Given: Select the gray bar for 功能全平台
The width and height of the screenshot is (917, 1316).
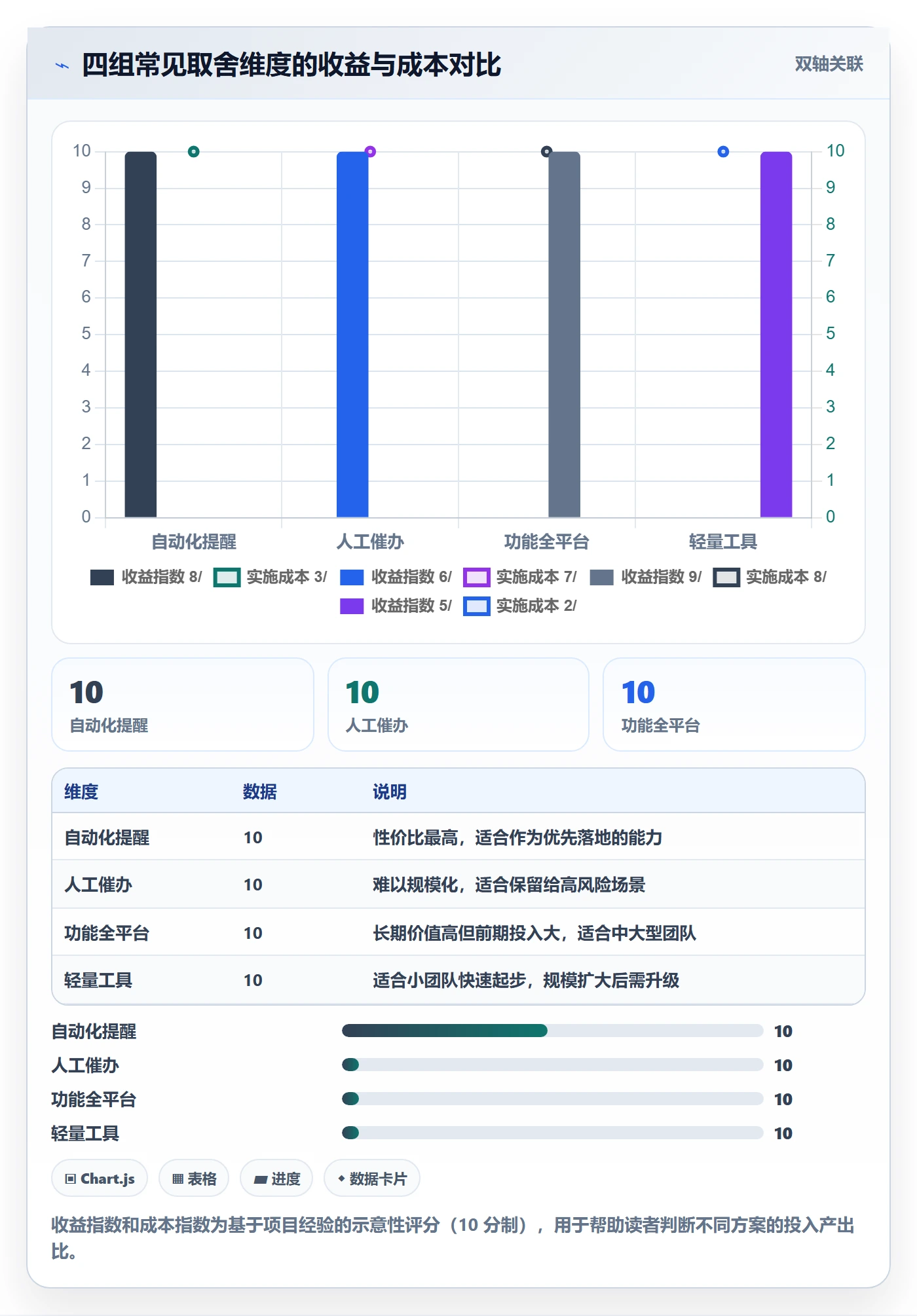Looking at the screenshot, I should coord(565,335).
